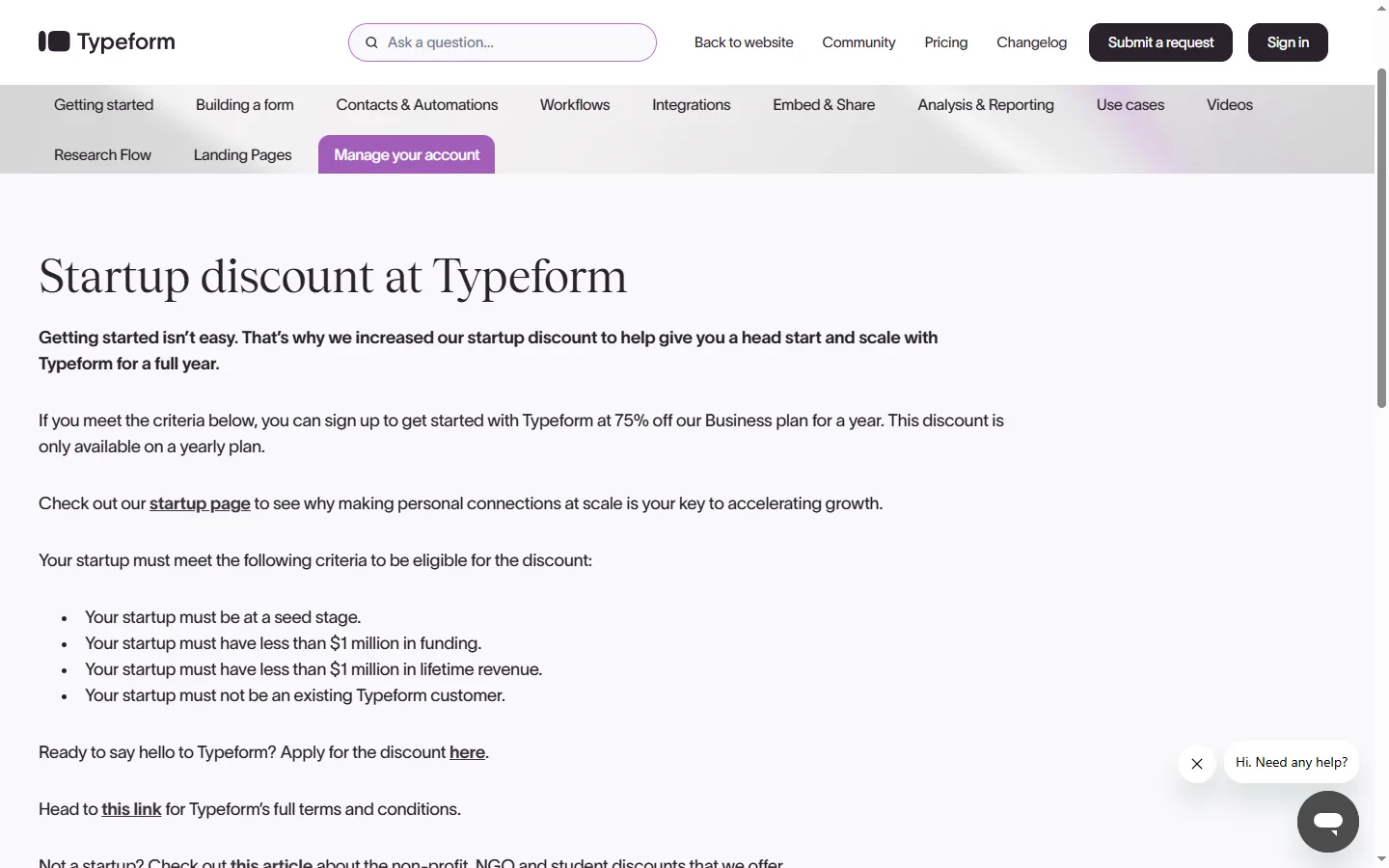1389x868 pixels.
Task: Select the Manage your account tab
Action: click(x=406, y=154)
